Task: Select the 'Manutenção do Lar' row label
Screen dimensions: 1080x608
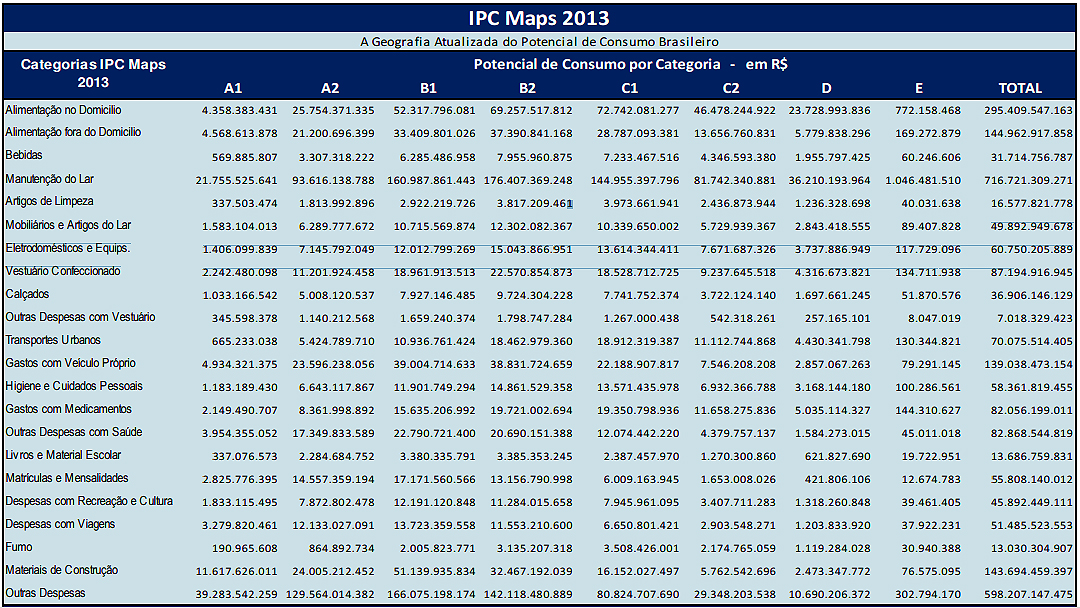Action: pyautogui.click(x=50, y=179)
